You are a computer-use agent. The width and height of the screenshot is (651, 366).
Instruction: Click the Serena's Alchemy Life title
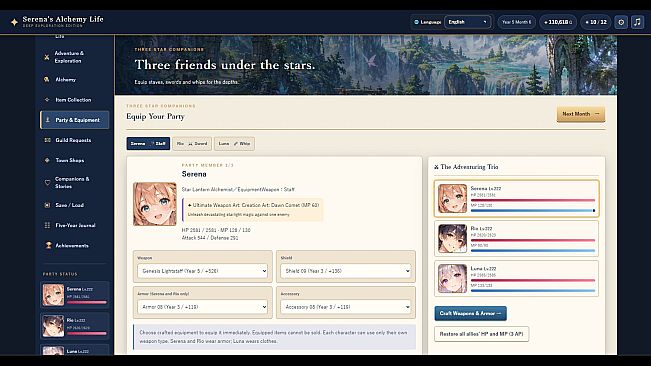click(63, 19)
